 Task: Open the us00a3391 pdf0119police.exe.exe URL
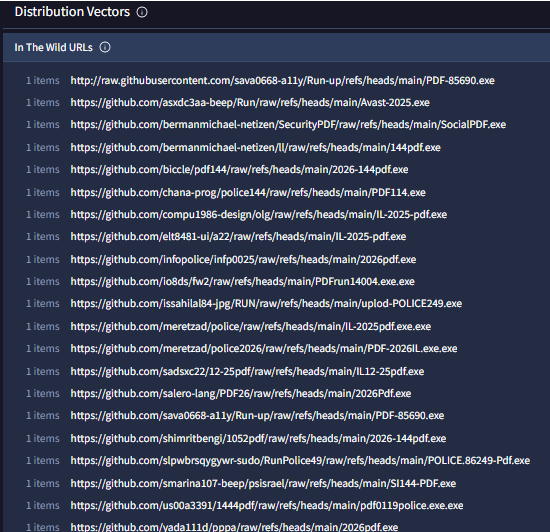pyautogui.click(x=267, y=506)
